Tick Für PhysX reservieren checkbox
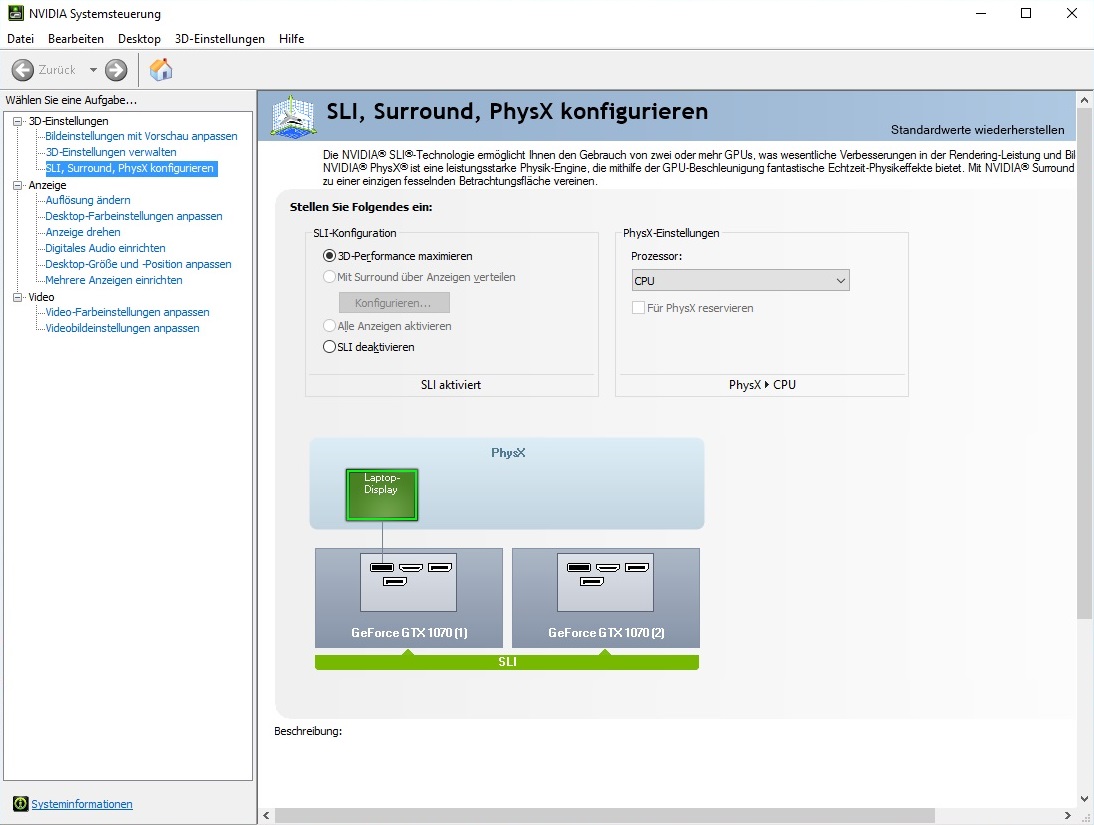Image resolution: width=1094 pixels, height=825 pixels. 638,308
